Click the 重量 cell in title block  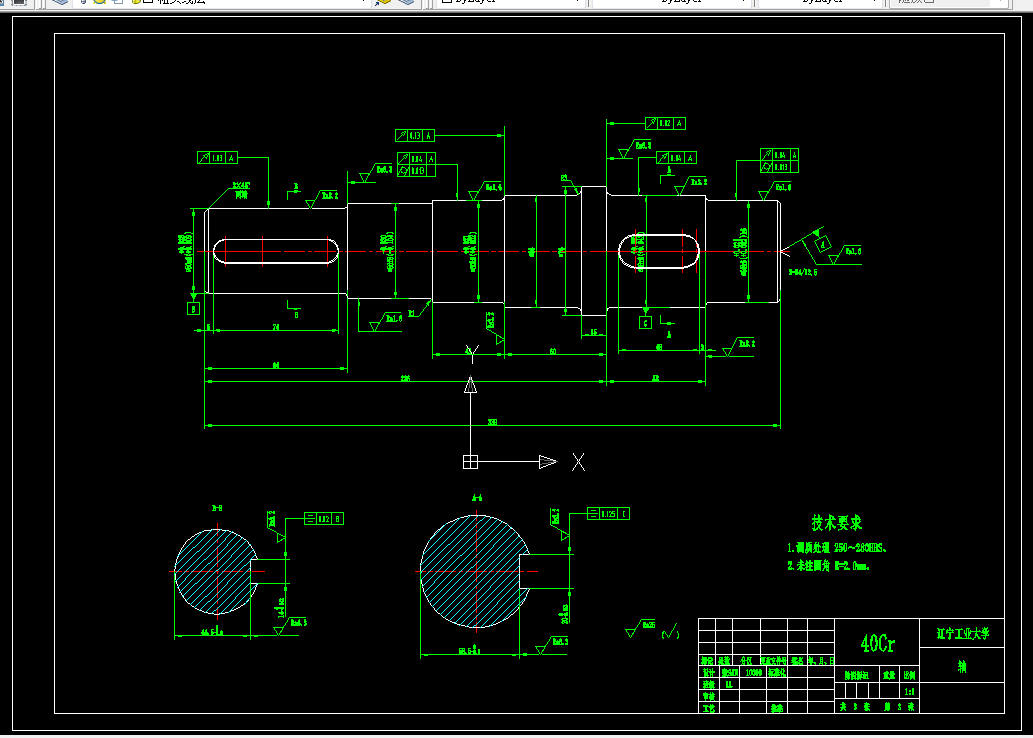[x=889, y=675]
